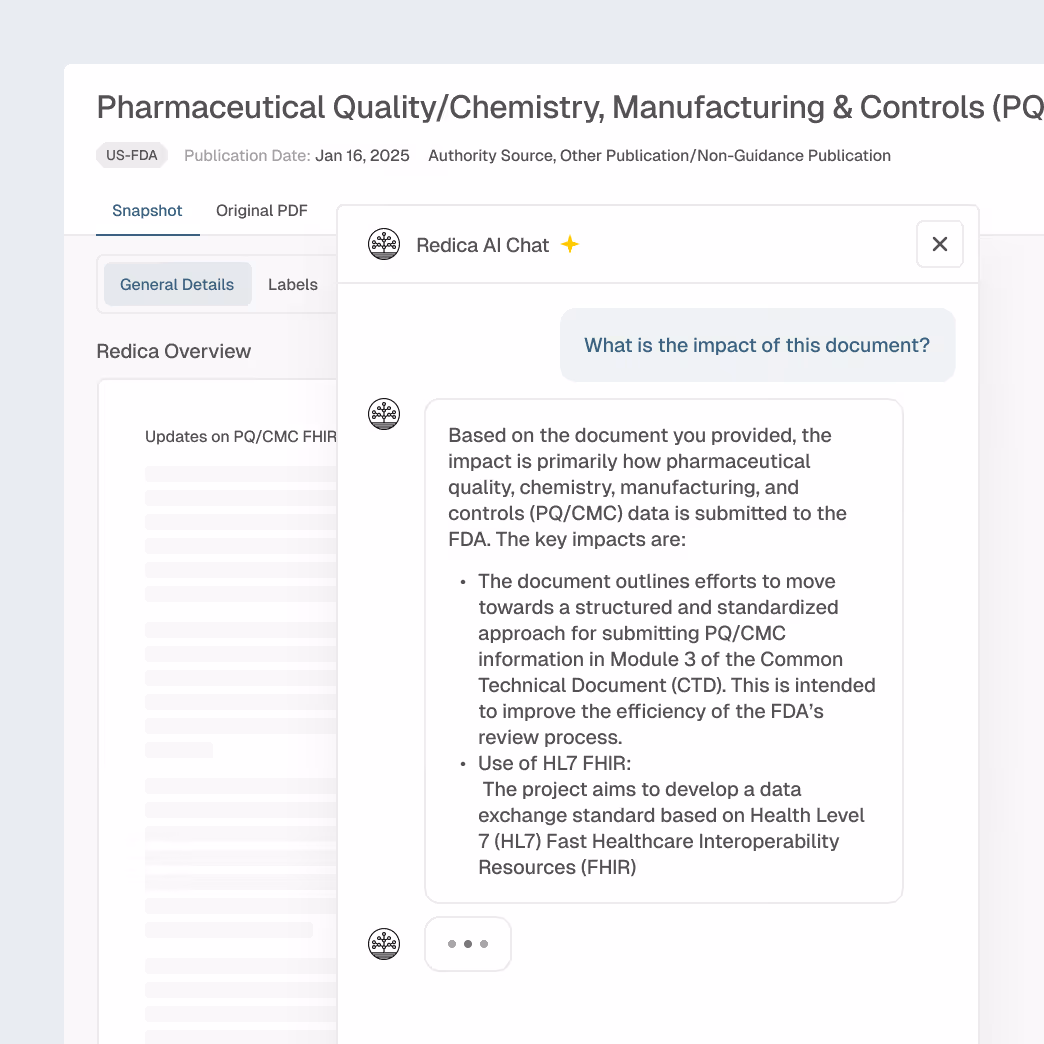Select the Snapshot tab

click(147, 210)
